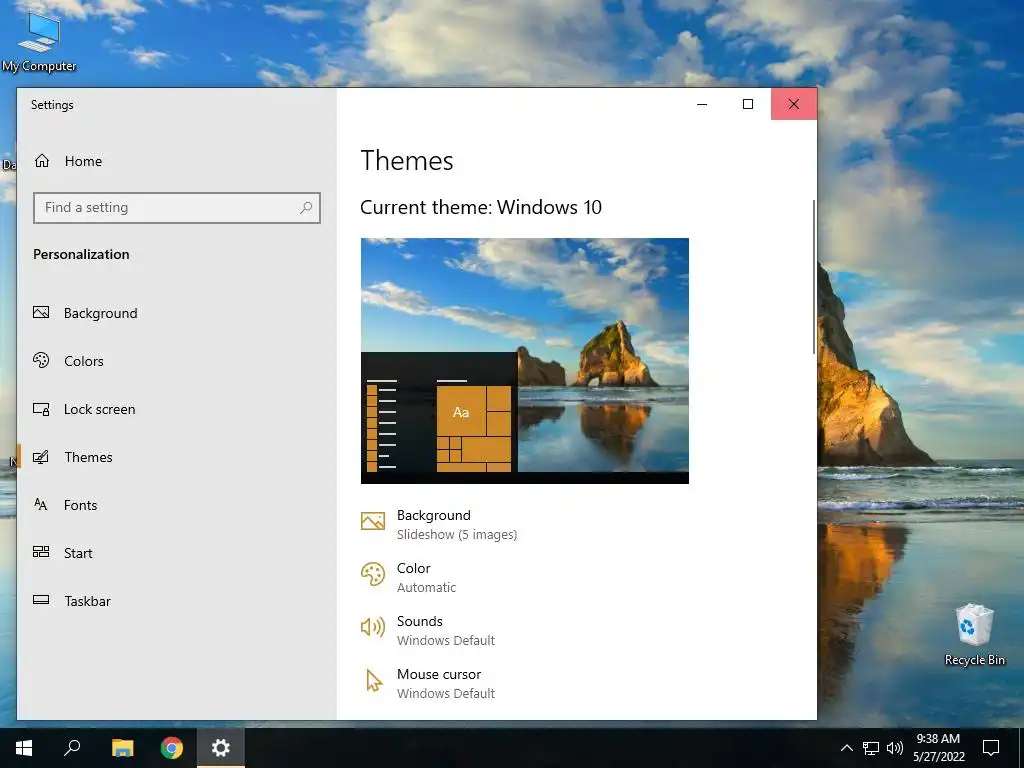Minimize the Settings window
The width and height of the screenshot is (1024, 768).
coord(702,104)
